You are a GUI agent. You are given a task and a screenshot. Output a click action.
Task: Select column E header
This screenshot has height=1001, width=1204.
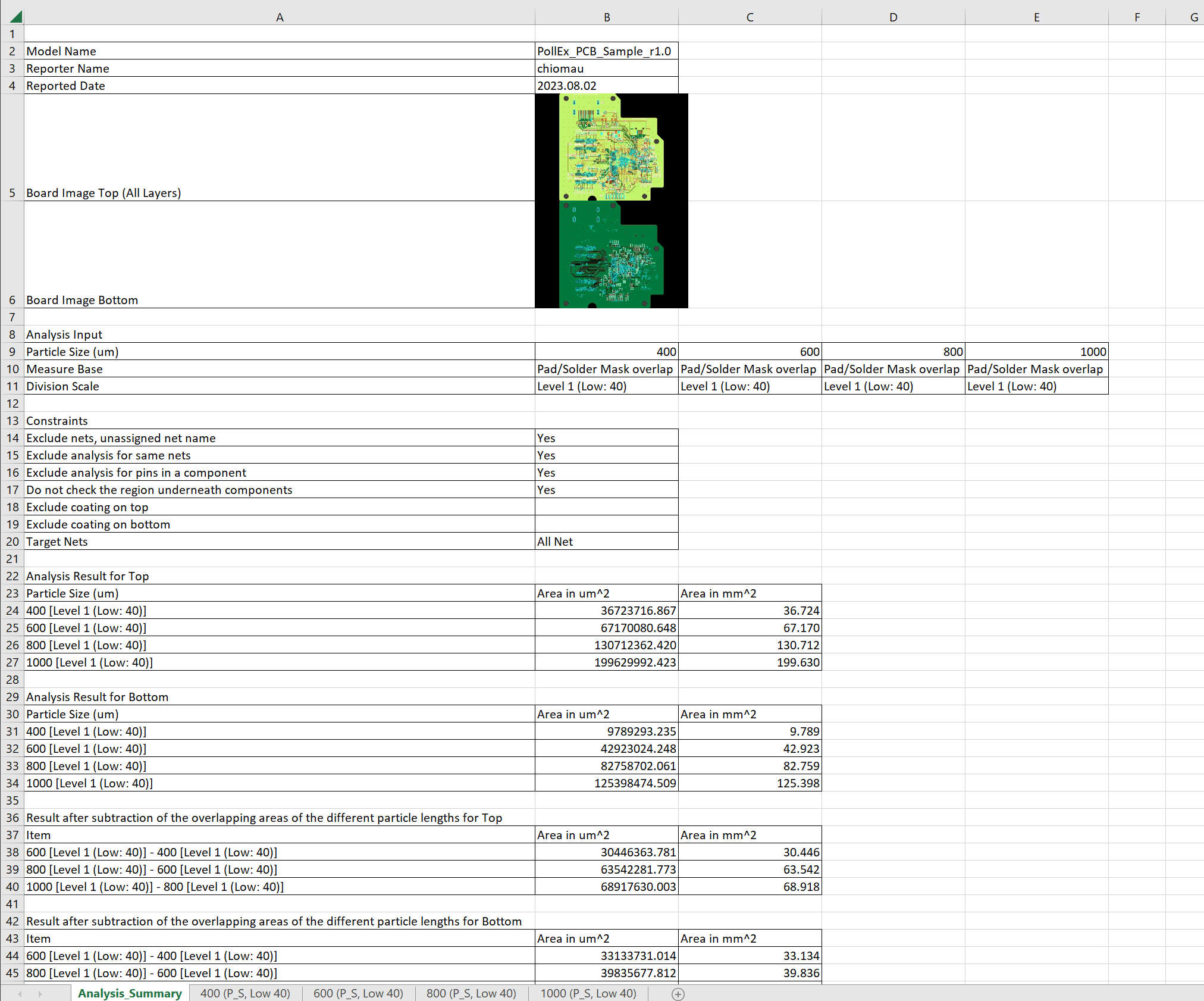pos(1036,17)
